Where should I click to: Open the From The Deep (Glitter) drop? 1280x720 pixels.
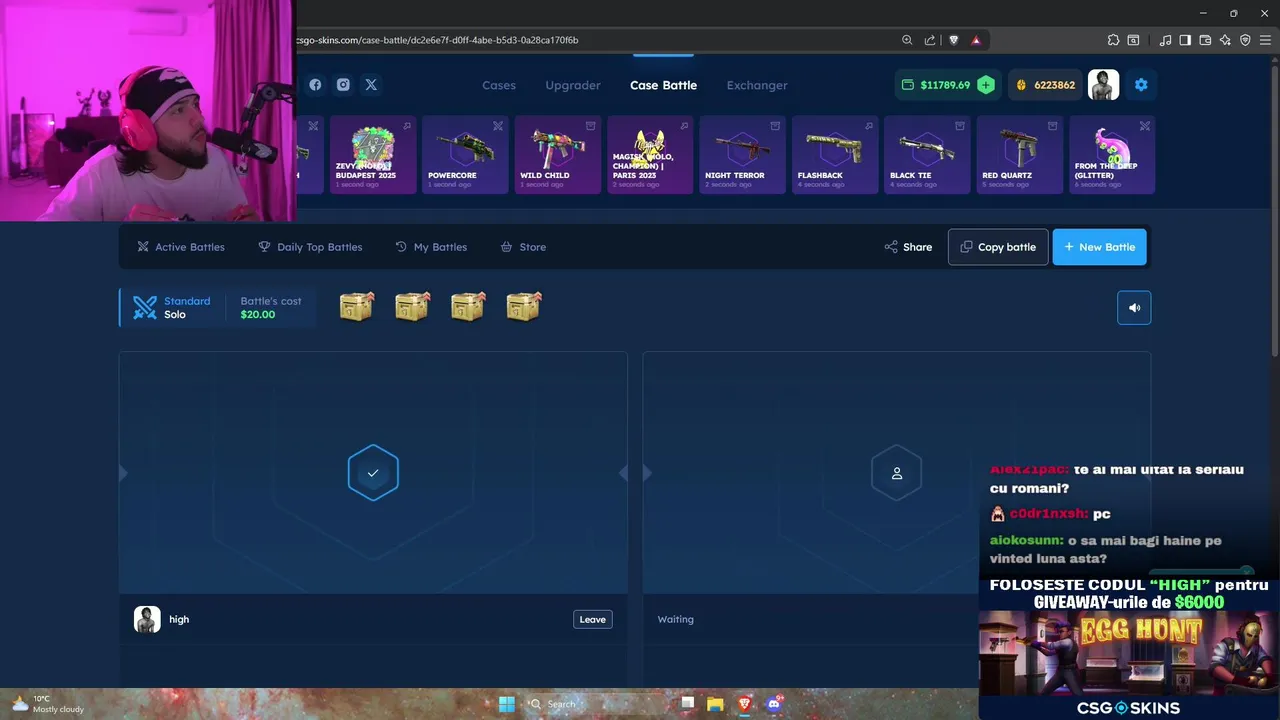click(1112, 155)
